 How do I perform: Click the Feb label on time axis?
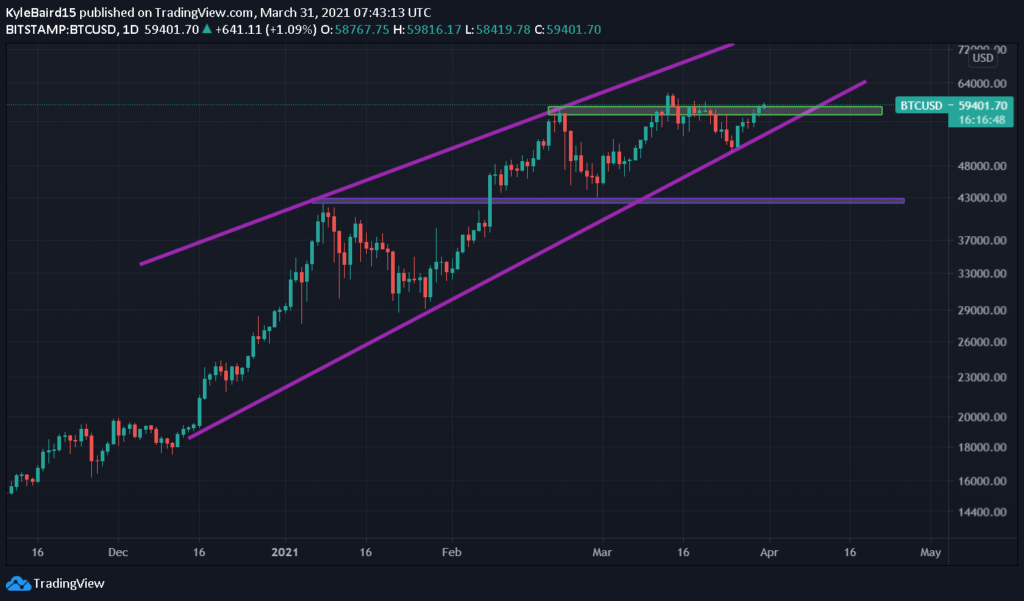[x=451, y=553]
